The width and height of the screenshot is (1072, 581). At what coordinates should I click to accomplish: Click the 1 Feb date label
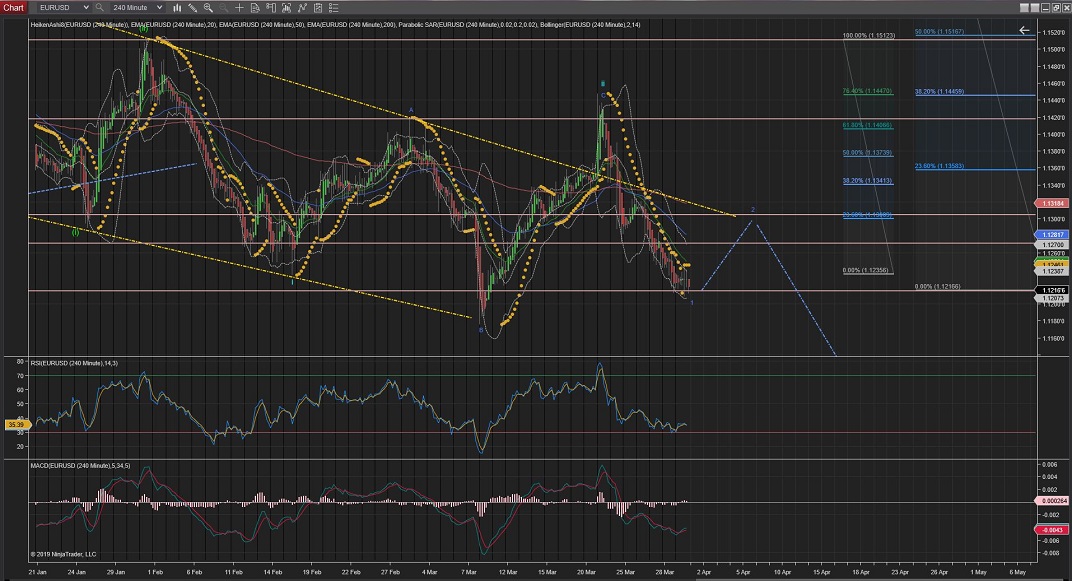pyautogui.click(x=155, y=572)
